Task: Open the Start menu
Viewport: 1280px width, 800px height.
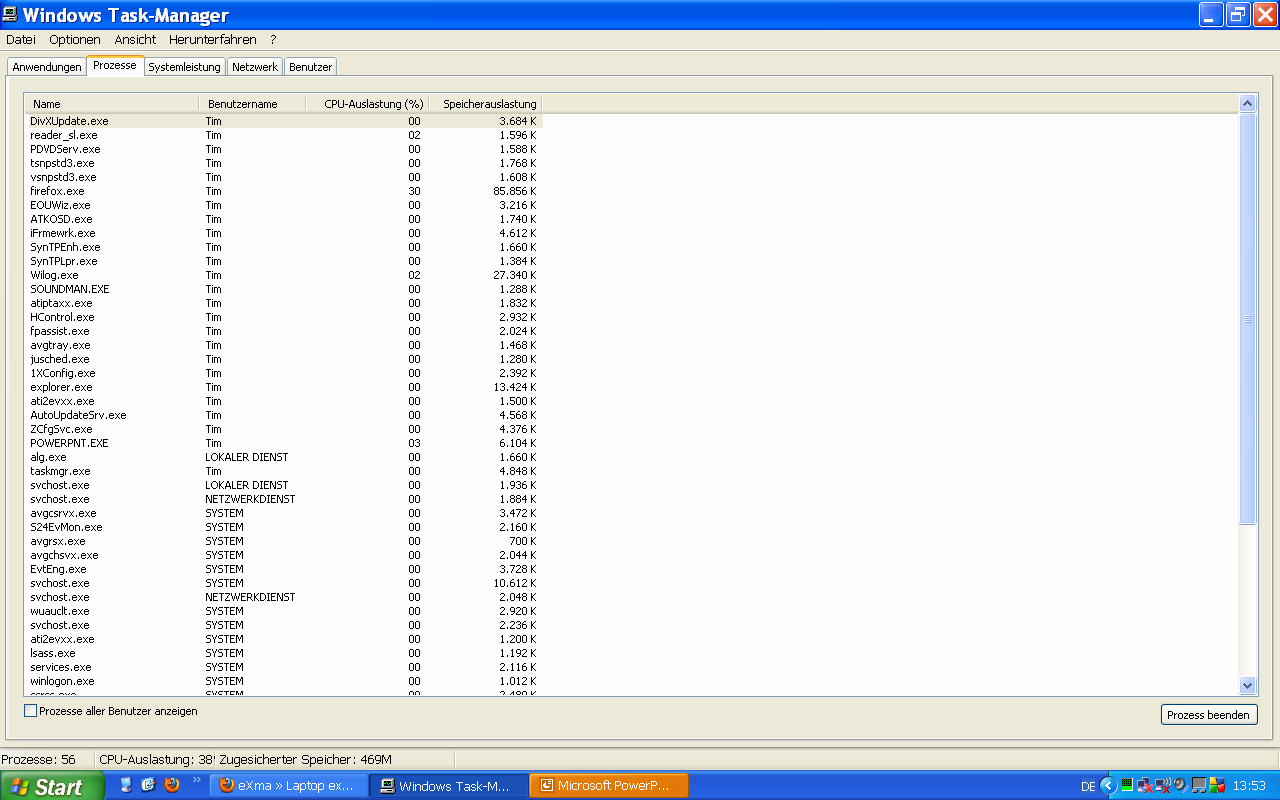Action: click(x=52, y=786)
